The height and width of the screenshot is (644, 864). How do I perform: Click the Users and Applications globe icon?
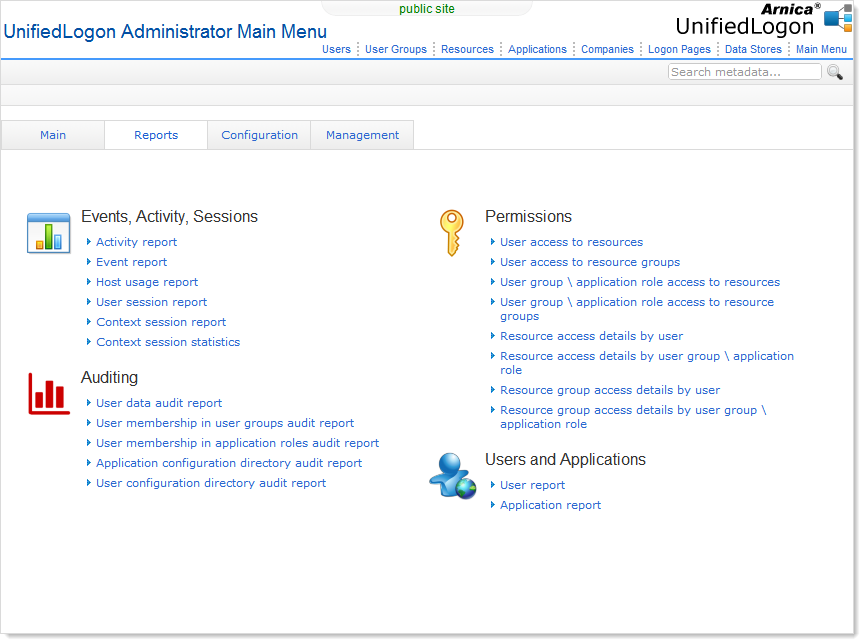(x=453, y=476)
